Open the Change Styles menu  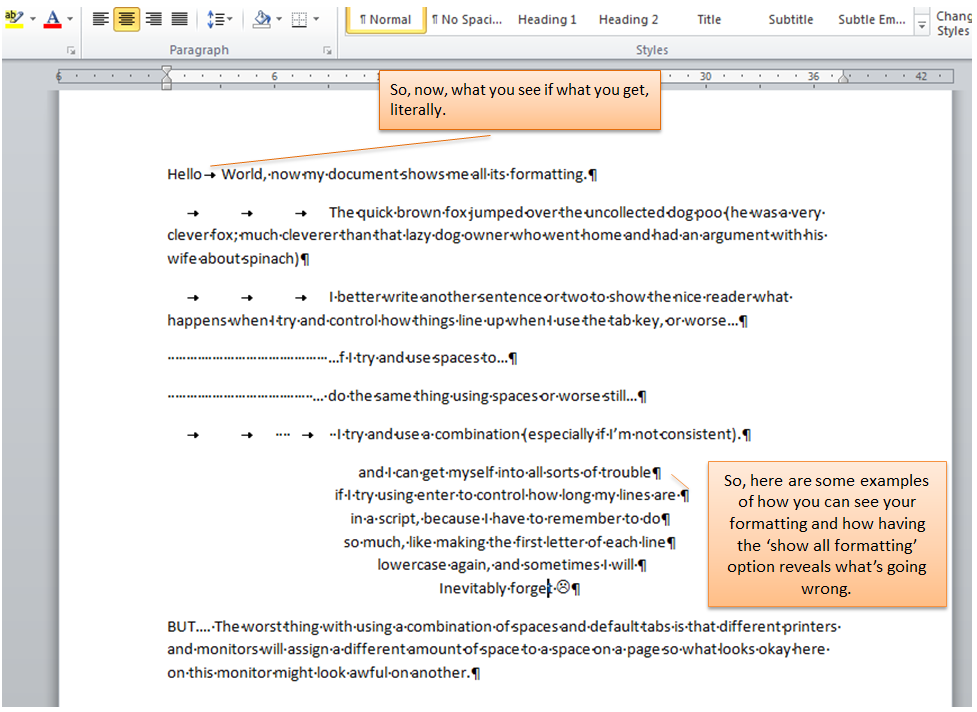(952, 22)
